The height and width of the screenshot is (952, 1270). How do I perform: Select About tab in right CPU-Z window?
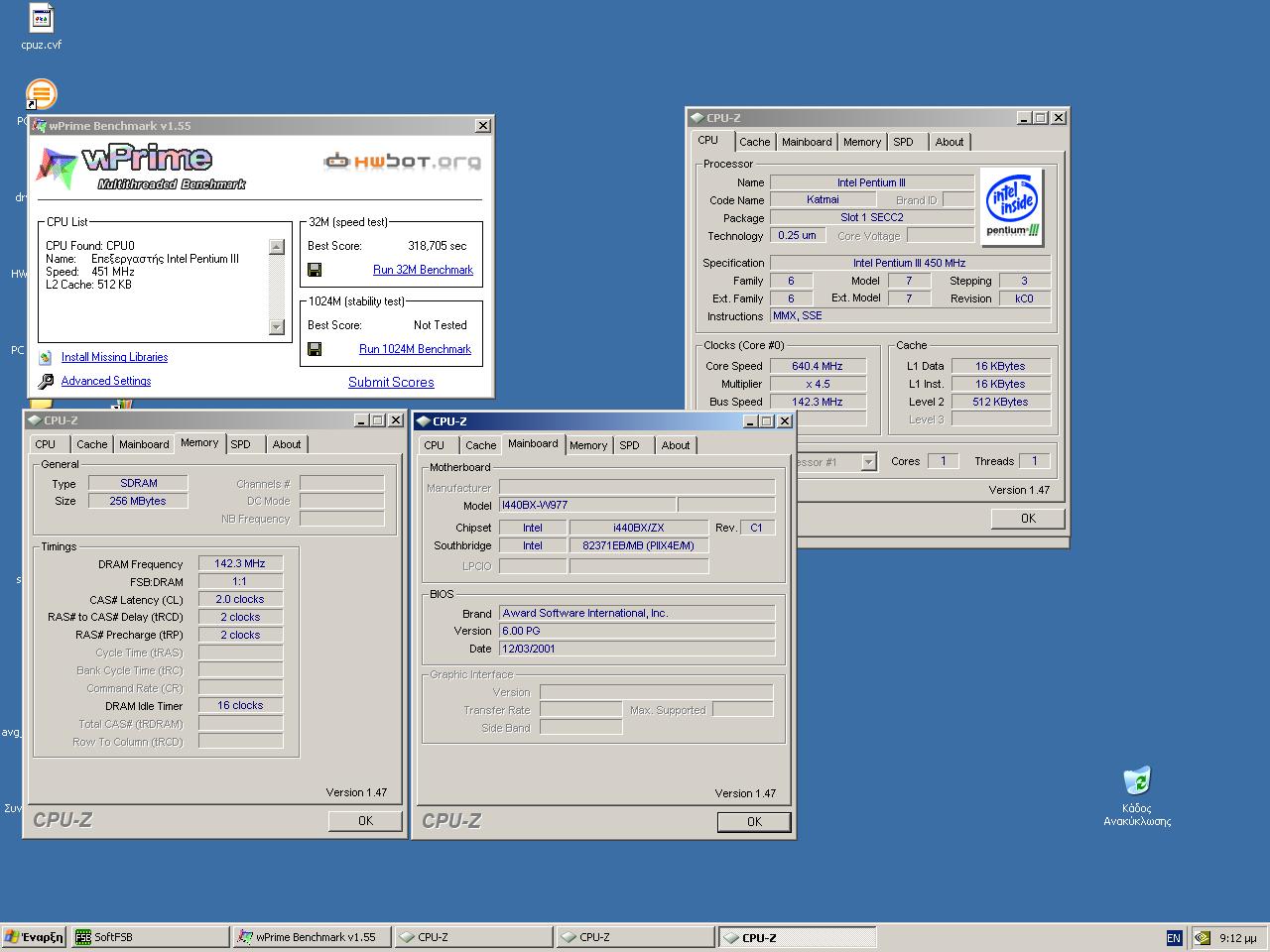(950, 142)
